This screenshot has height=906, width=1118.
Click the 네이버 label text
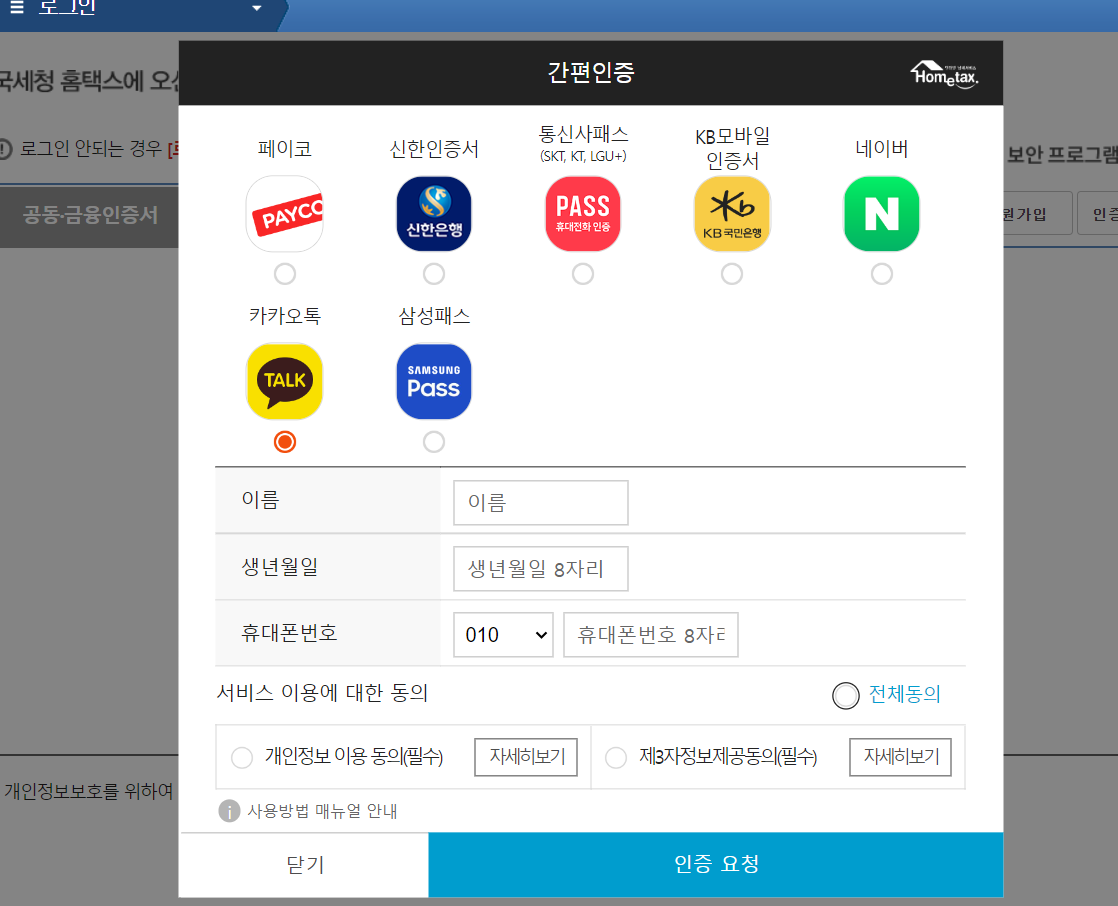click(x=881, y=149)
